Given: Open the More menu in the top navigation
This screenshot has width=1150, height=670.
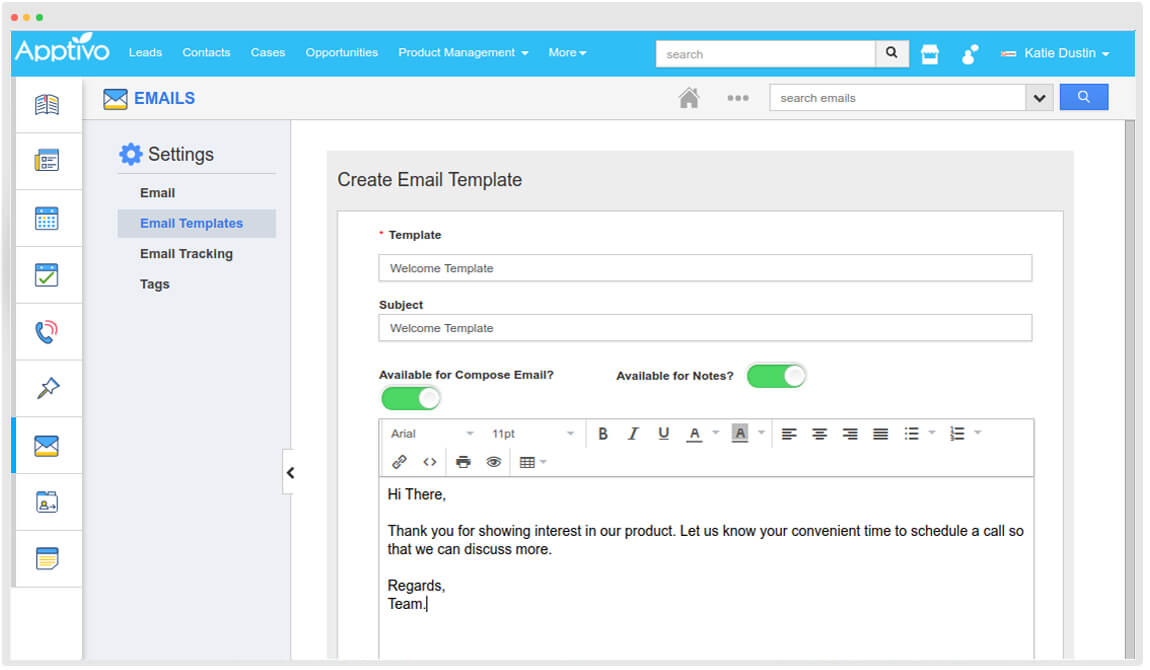Looking at the screenshot, I should (567, 52).
